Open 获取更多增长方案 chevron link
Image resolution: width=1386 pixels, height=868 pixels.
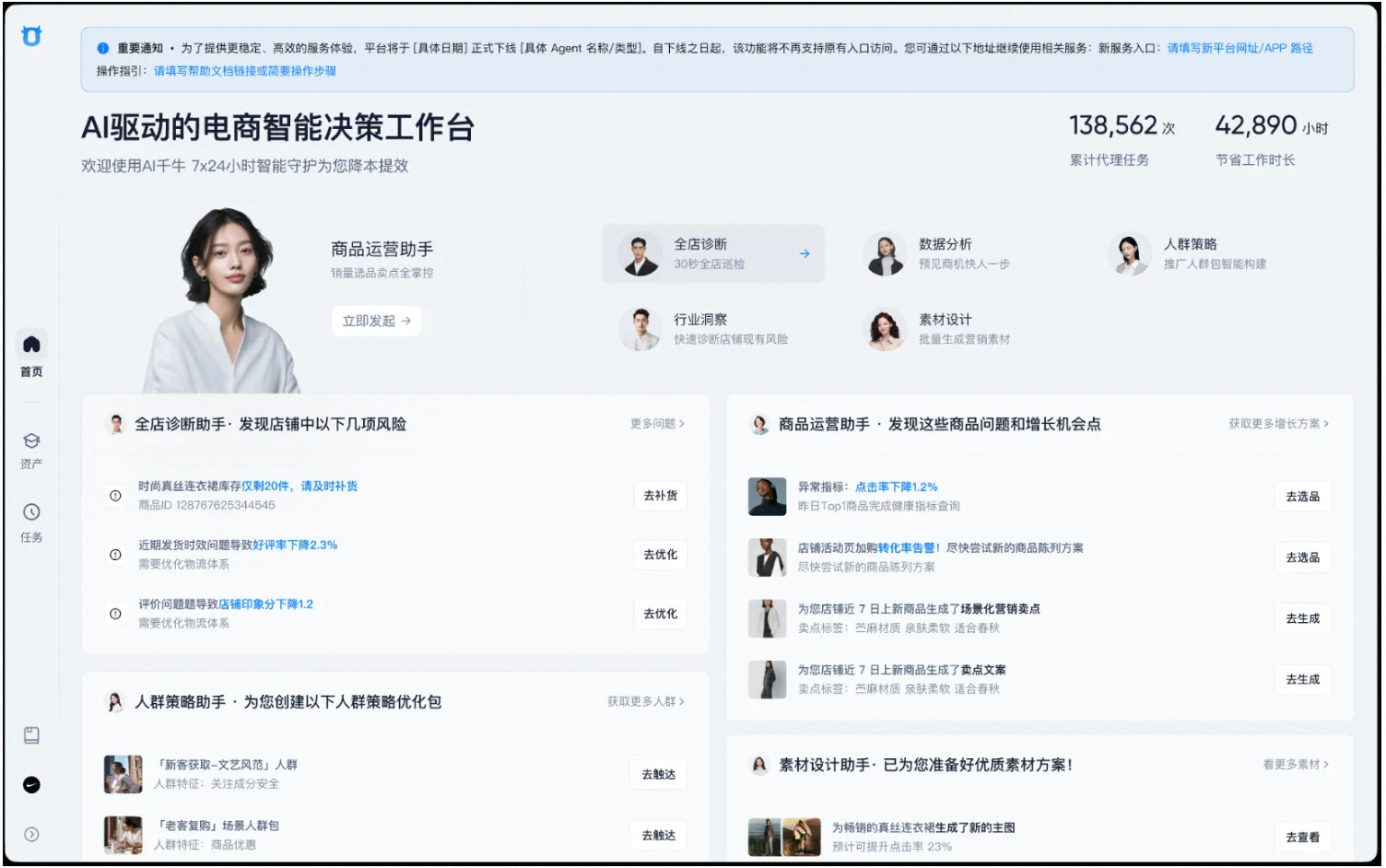point(1278,424)
